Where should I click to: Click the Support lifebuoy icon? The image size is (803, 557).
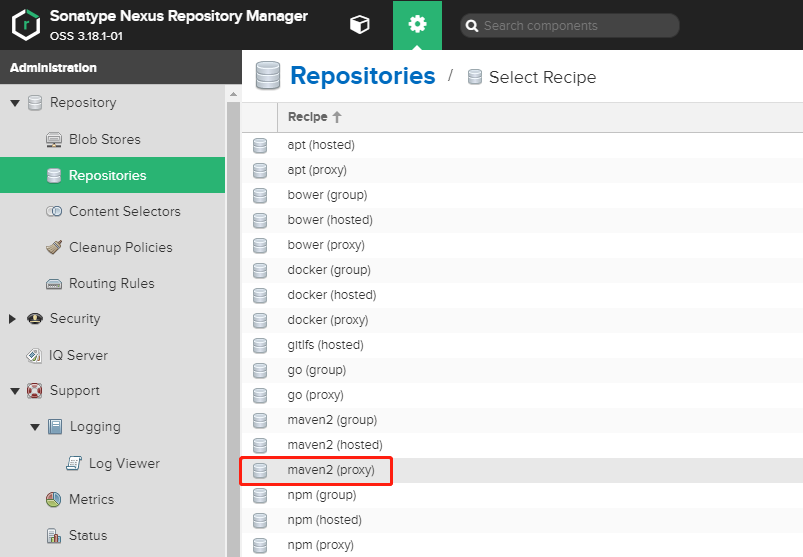click(x=34, y=391)
